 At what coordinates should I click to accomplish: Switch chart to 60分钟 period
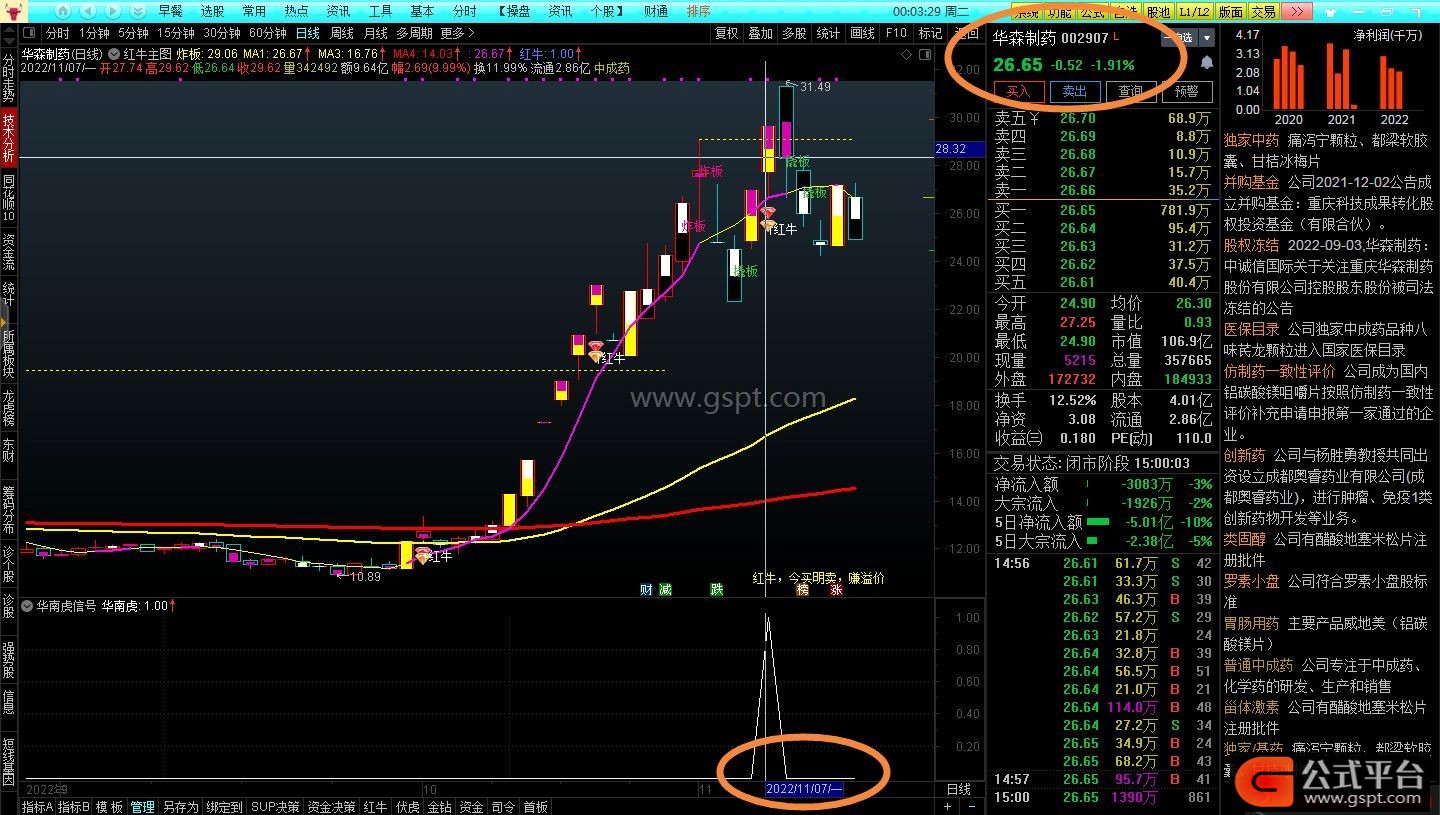pyautogui.click(x=267, y=33)
